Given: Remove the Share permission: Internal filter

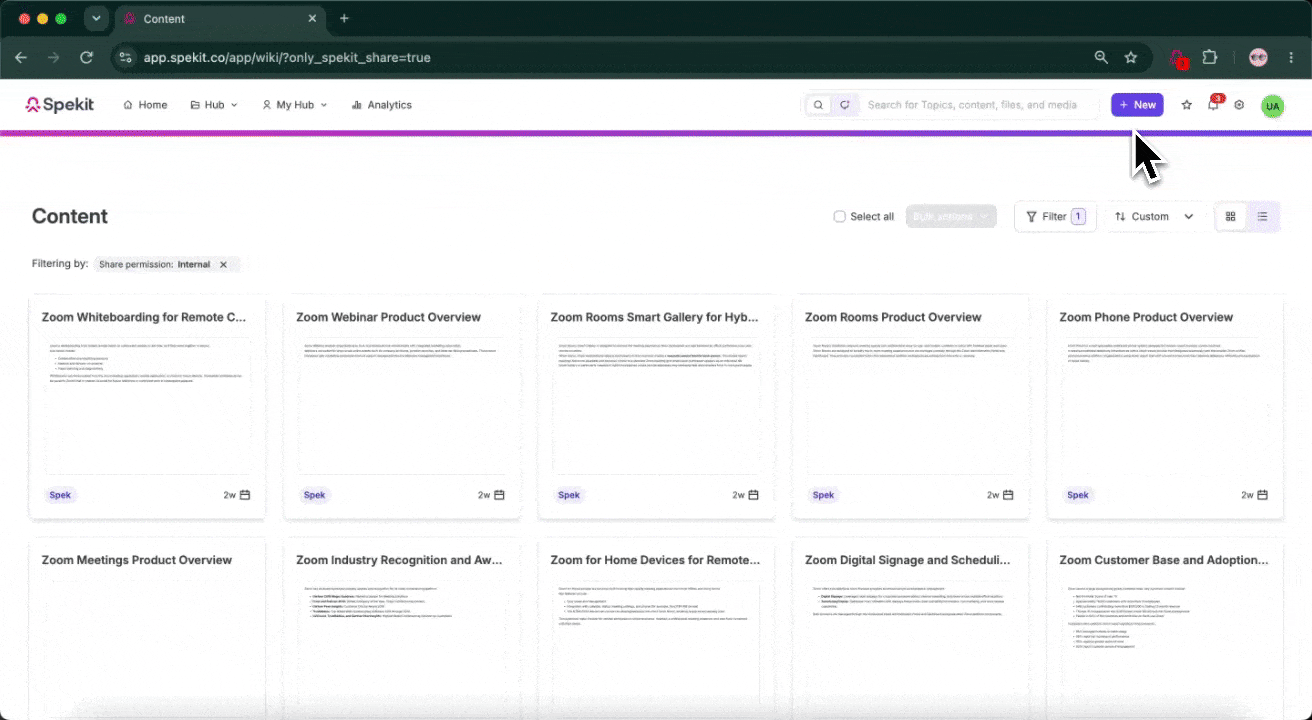Looking at the screenshot, I should point(223,265).
